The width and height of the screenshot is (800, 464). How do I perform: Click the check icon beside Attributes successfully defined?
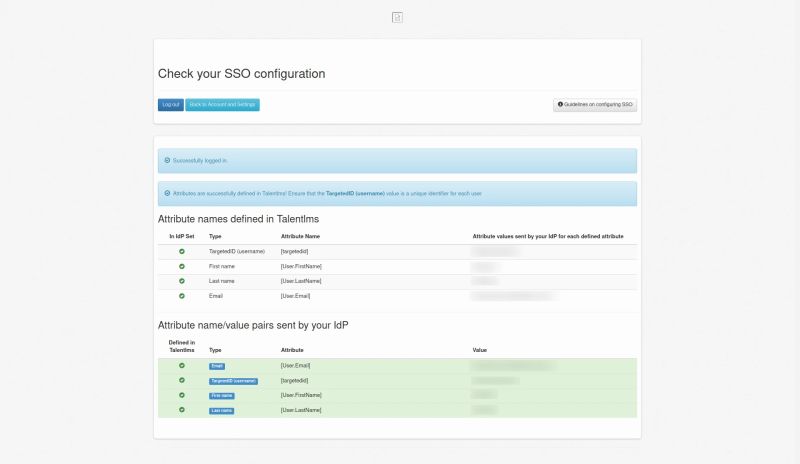coord(167,193)
